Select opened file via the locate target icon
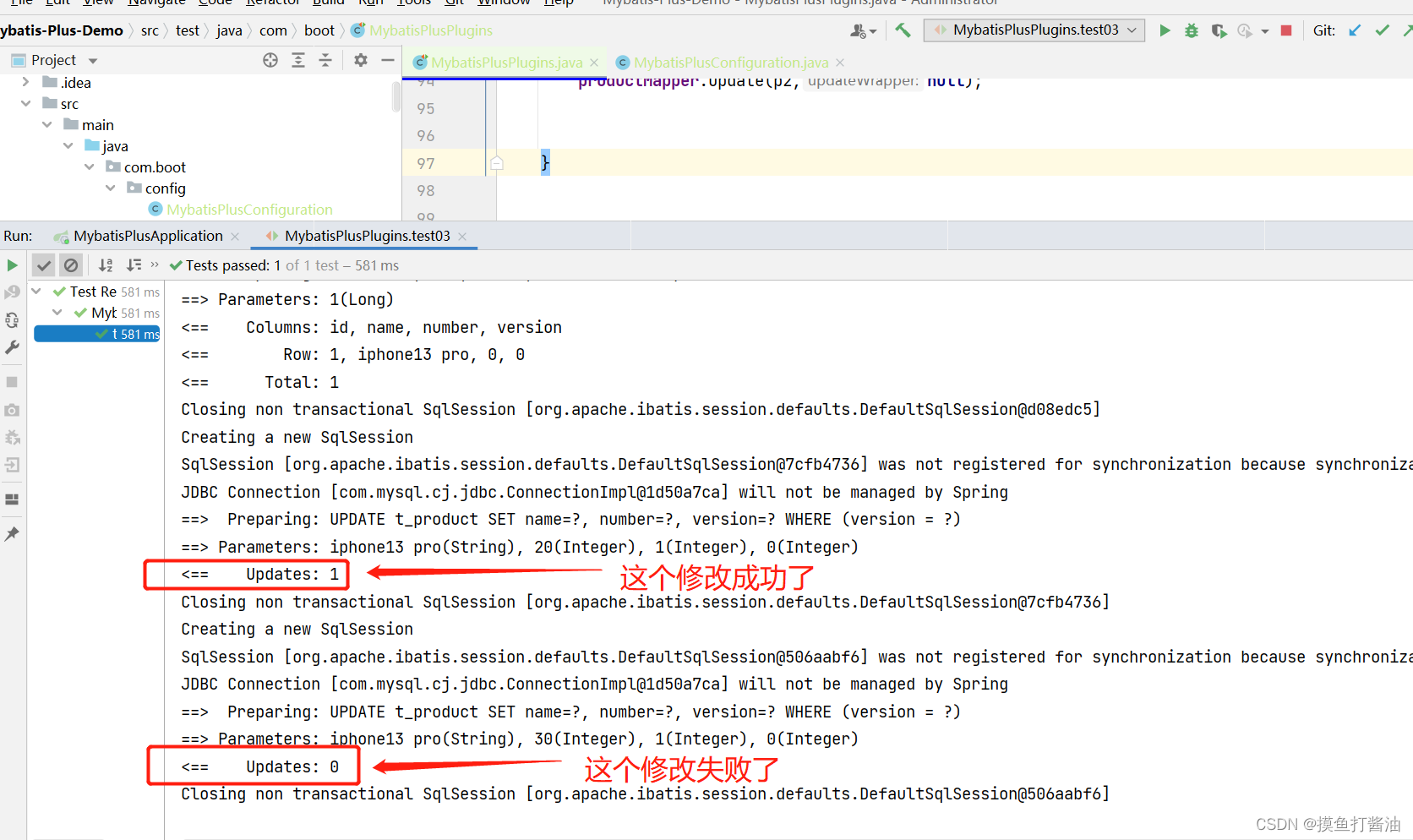Viewport: 1413px width, 840px height. (x=270, y=60)
